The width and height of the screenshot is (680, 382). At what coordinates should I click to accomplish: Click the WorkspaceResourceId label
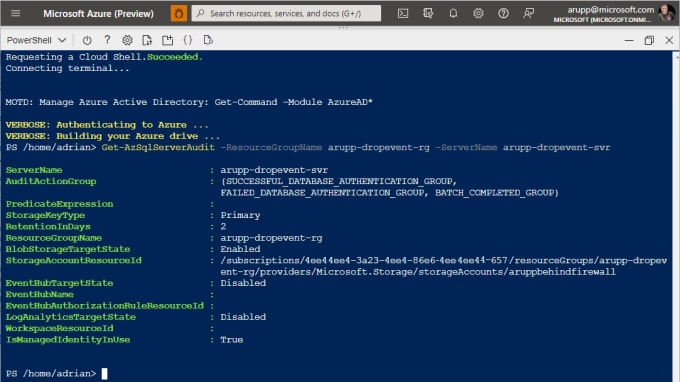click(x=59, y=328)
